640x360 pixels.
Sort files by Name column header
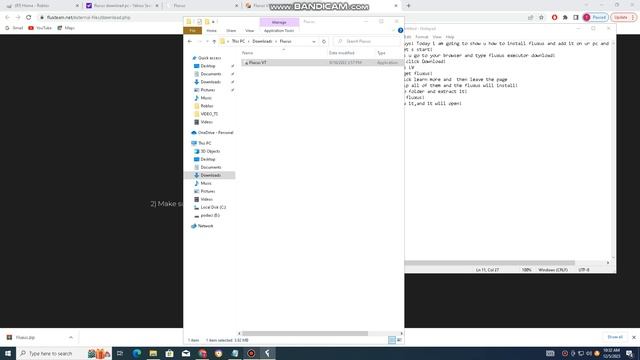[x=247, y=53]
